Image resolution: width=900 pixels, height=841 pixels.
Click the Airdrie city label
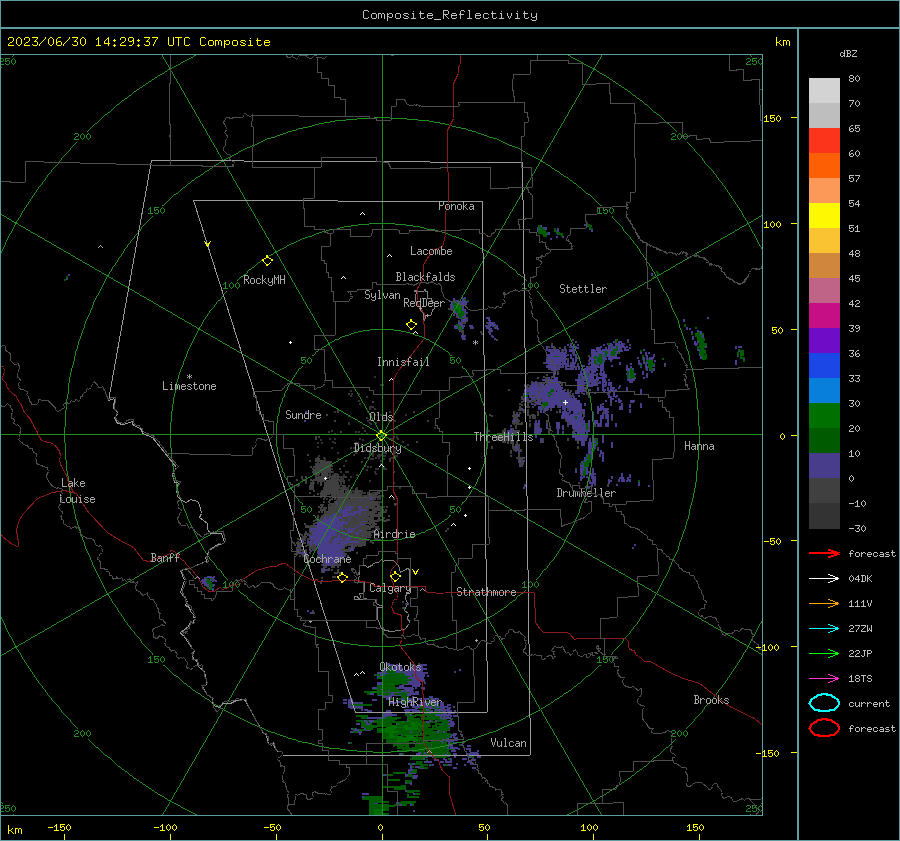point(394,534)
